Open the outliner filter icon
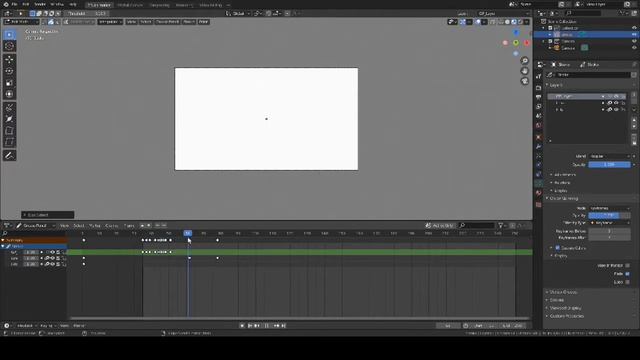 coord(623,13)
